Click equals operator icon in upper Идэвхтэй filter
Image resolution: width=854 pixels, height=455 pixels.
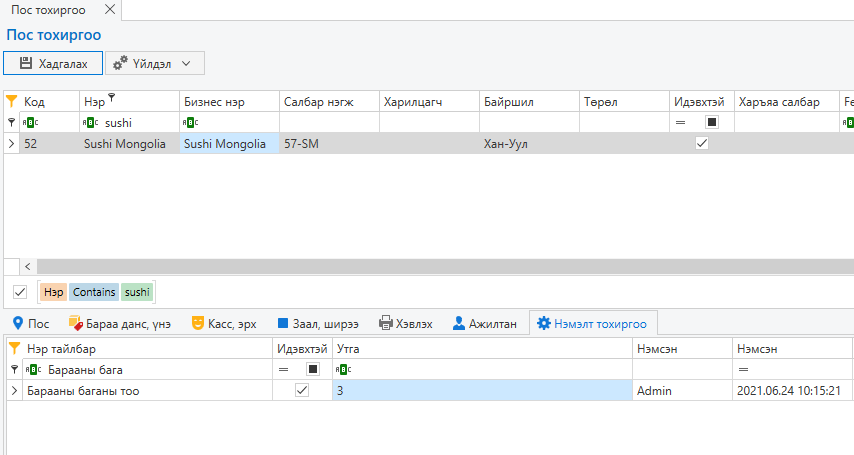pos(680,123)
